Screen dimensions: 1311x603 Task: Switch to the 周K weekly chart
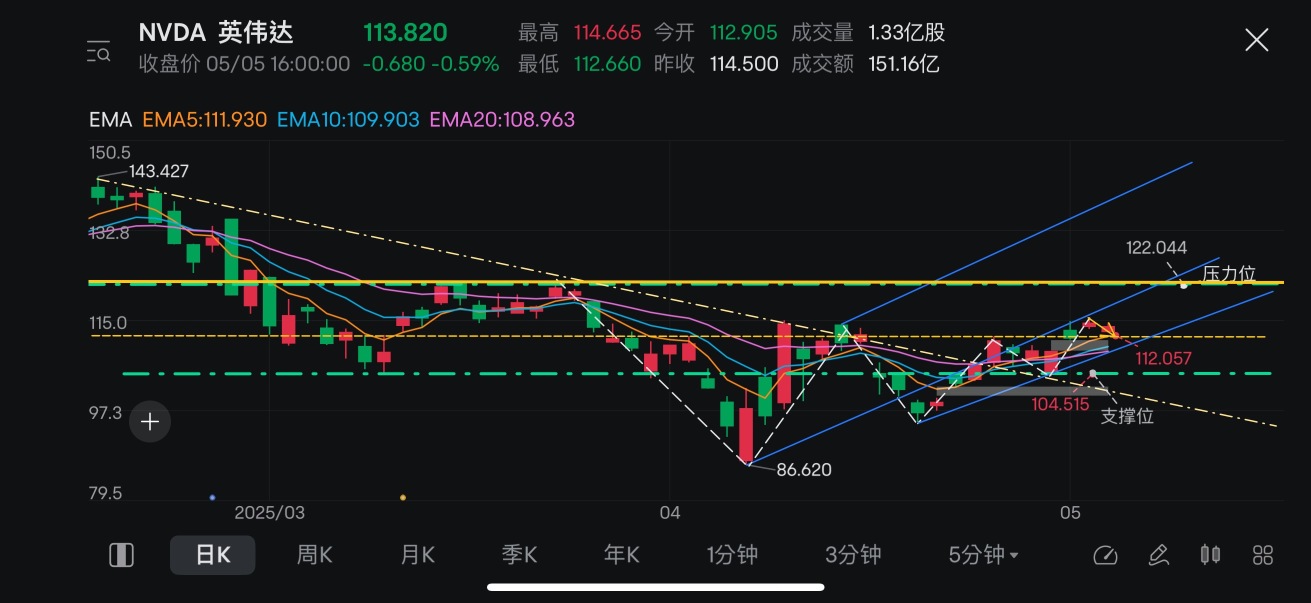(x=314, y=555)
